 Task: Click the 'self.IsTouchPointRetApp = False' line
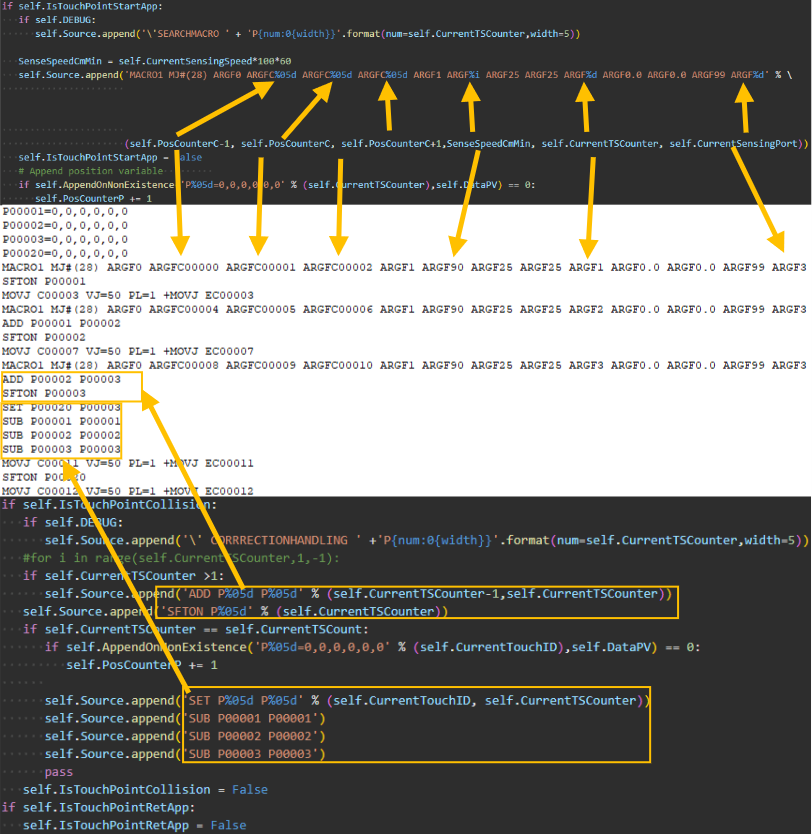(x=134, y=825)
